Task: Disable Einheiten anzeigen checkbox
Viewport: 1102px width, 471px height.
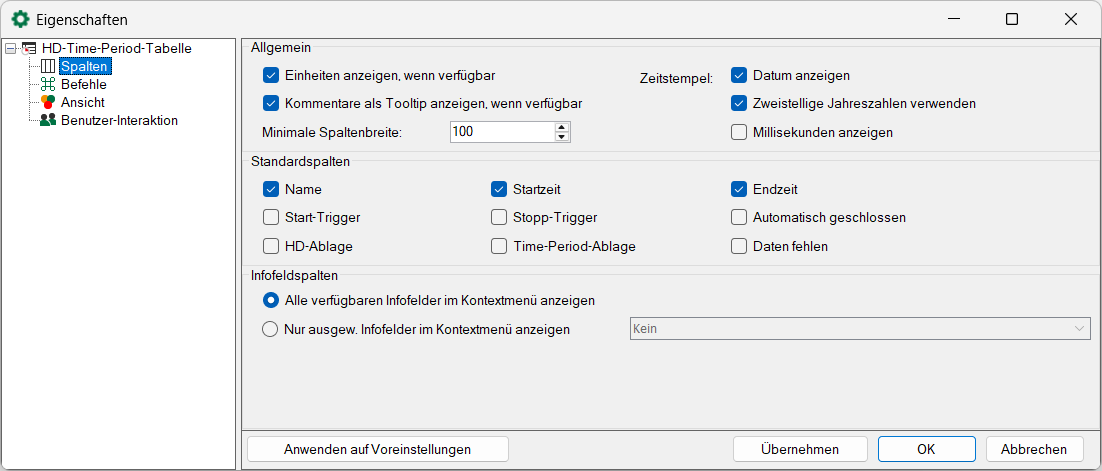Action: [270, 75]
